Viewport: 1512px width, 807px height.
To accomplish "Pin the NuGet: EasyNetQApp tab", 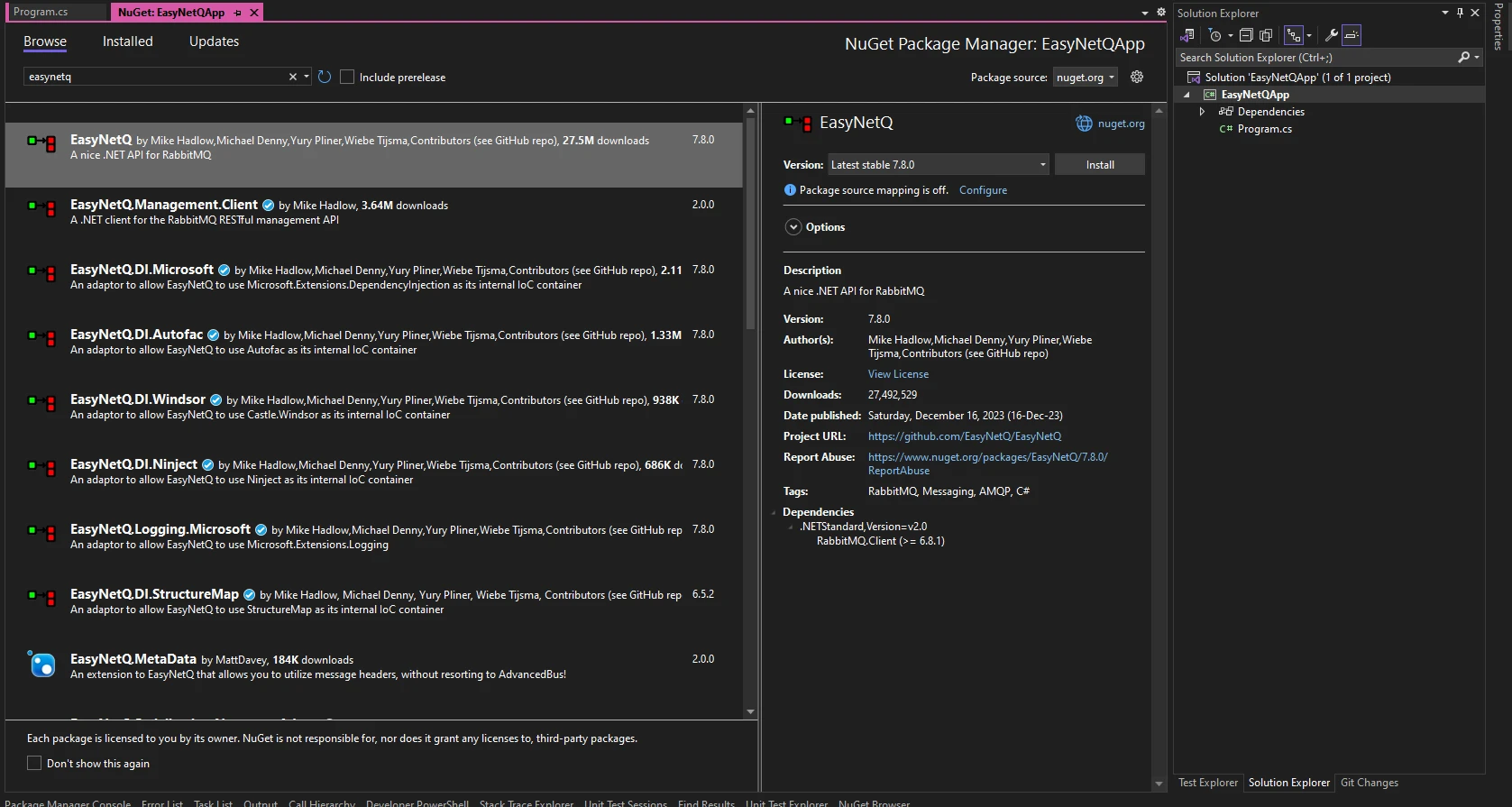I will pos(238,13).
